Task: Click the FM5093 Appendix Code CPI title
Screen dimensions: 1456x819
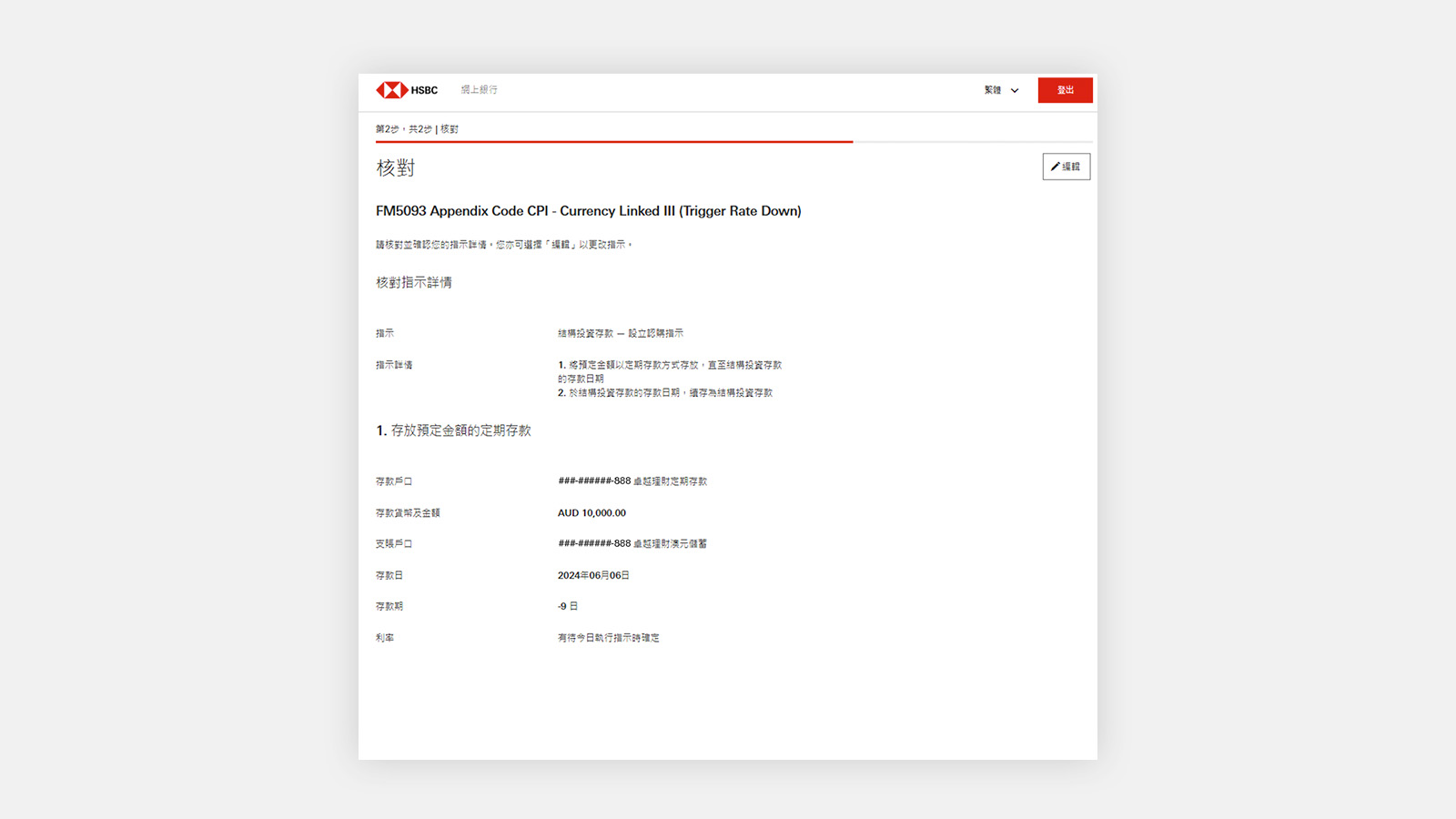Action: pyautogui.click(x=588, y=211)
